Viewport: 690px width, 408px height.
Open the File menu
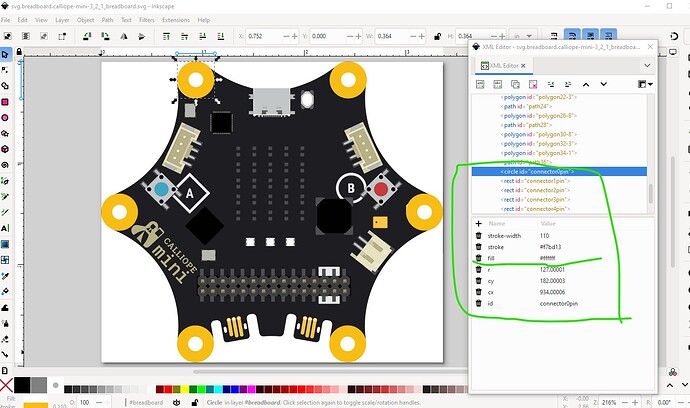pos(5,20)
